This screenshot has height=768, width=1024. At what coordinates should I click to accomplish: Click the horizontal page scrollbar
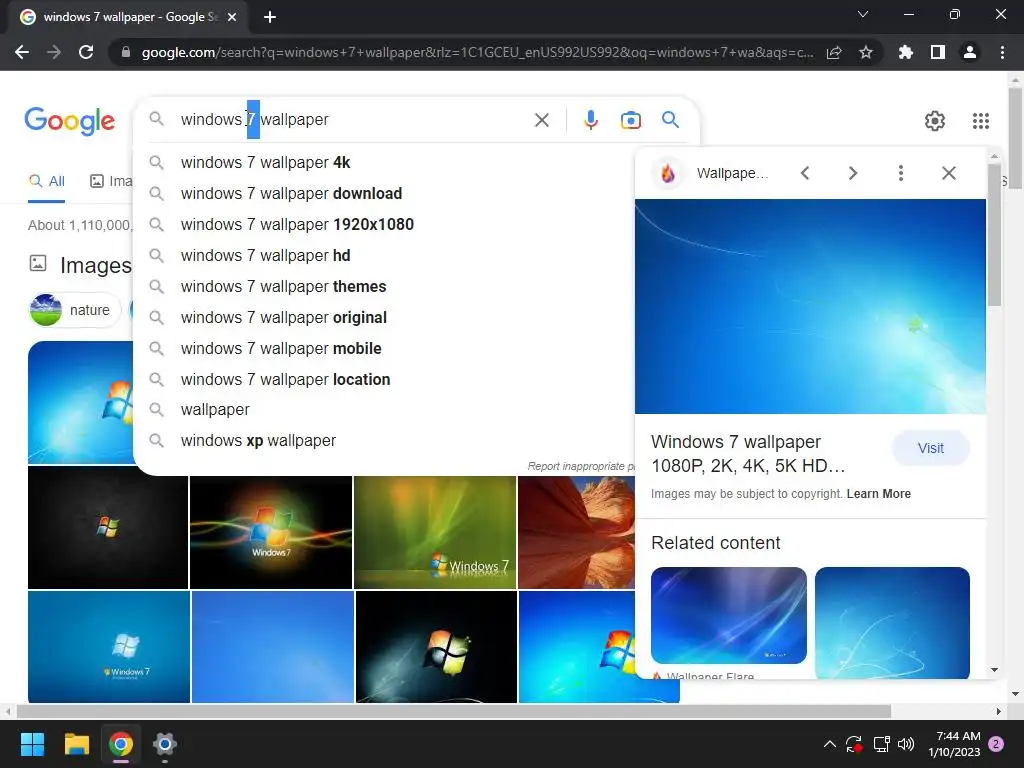tap(454, 711)
